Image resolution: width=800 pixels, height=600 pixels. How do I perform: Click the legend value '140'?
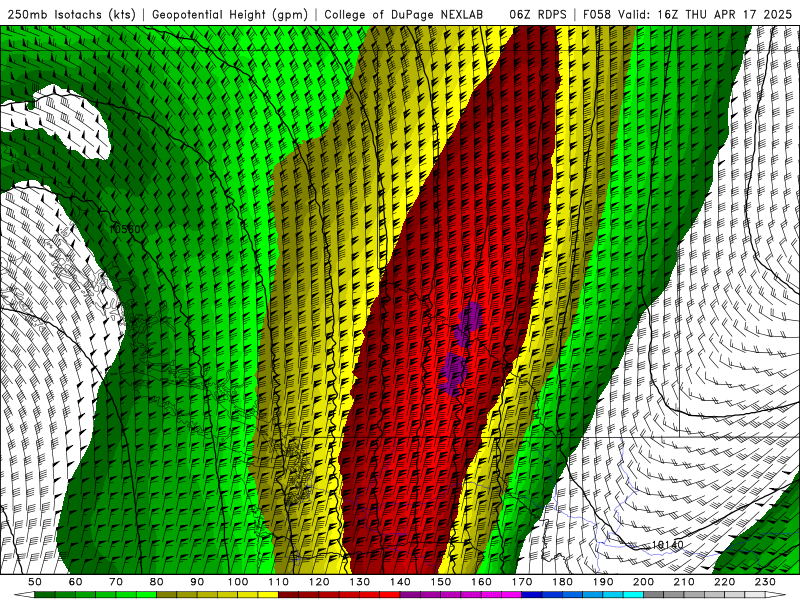[x=401, y=582]
